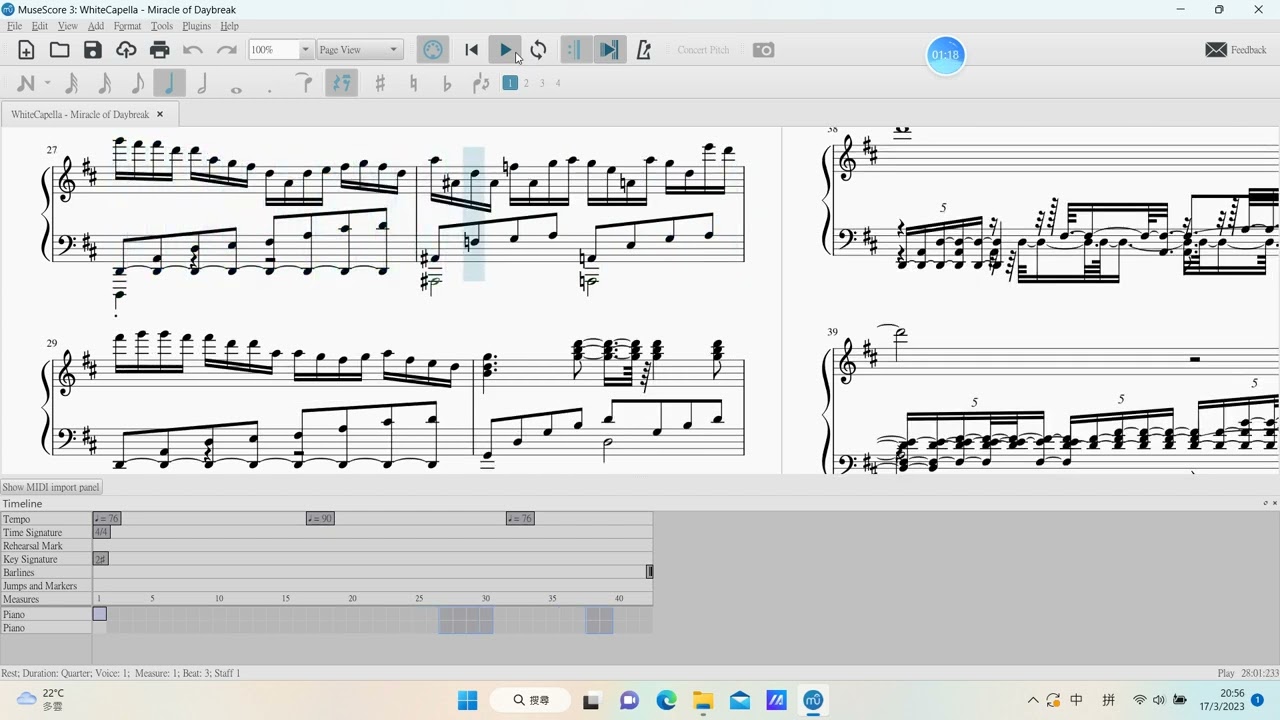Image resolution: width=1280 pixels, height=720 pixels.
Task: Select voice 3 button
Action: (542, 83)
